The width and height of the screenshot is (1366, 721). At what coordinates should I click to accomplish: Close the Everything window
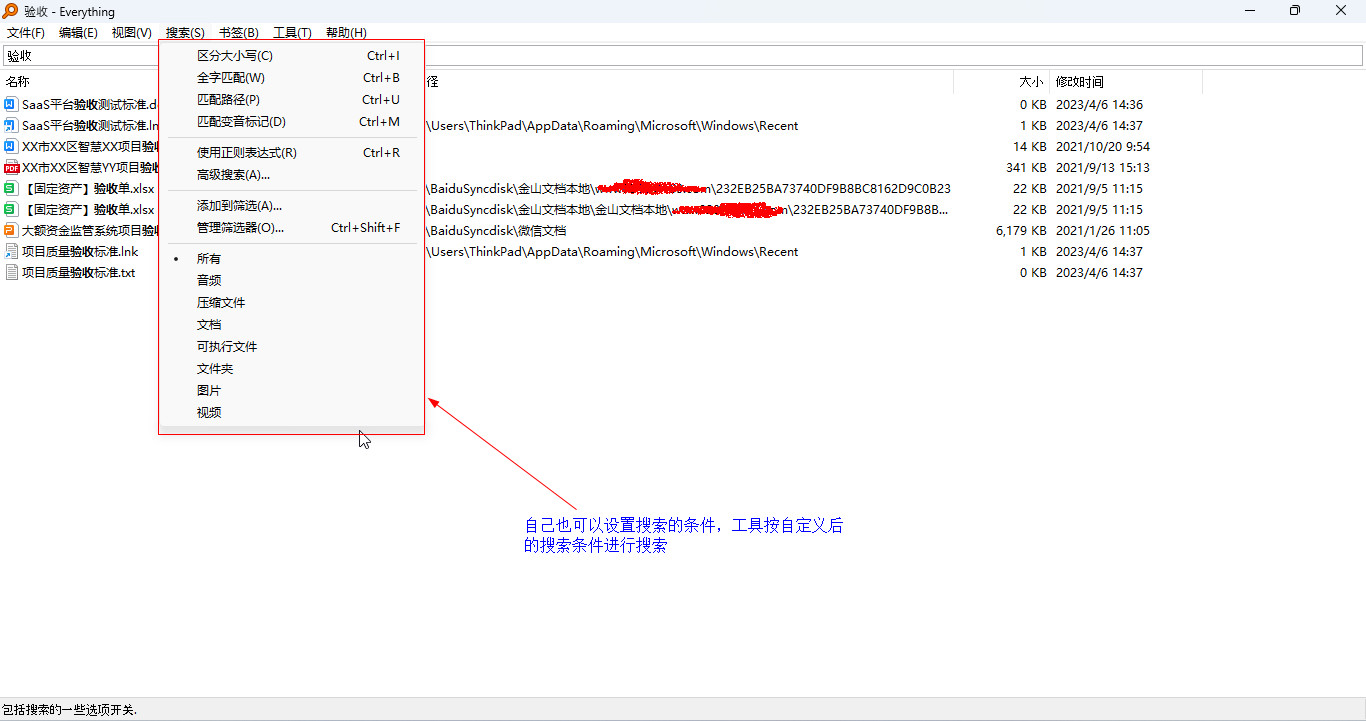point(1342,11)
